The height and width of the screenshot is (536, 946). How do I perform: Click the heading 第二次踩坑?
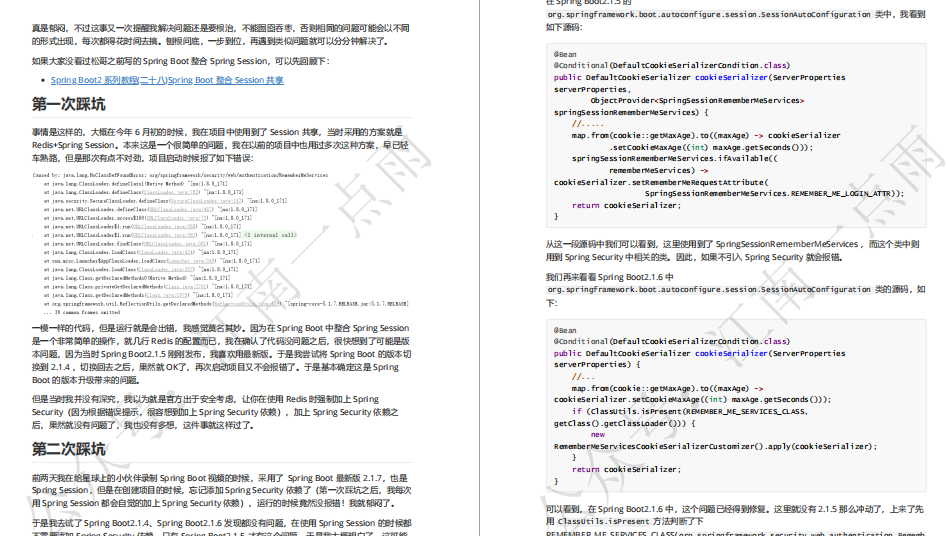click(x=69, y=449)
